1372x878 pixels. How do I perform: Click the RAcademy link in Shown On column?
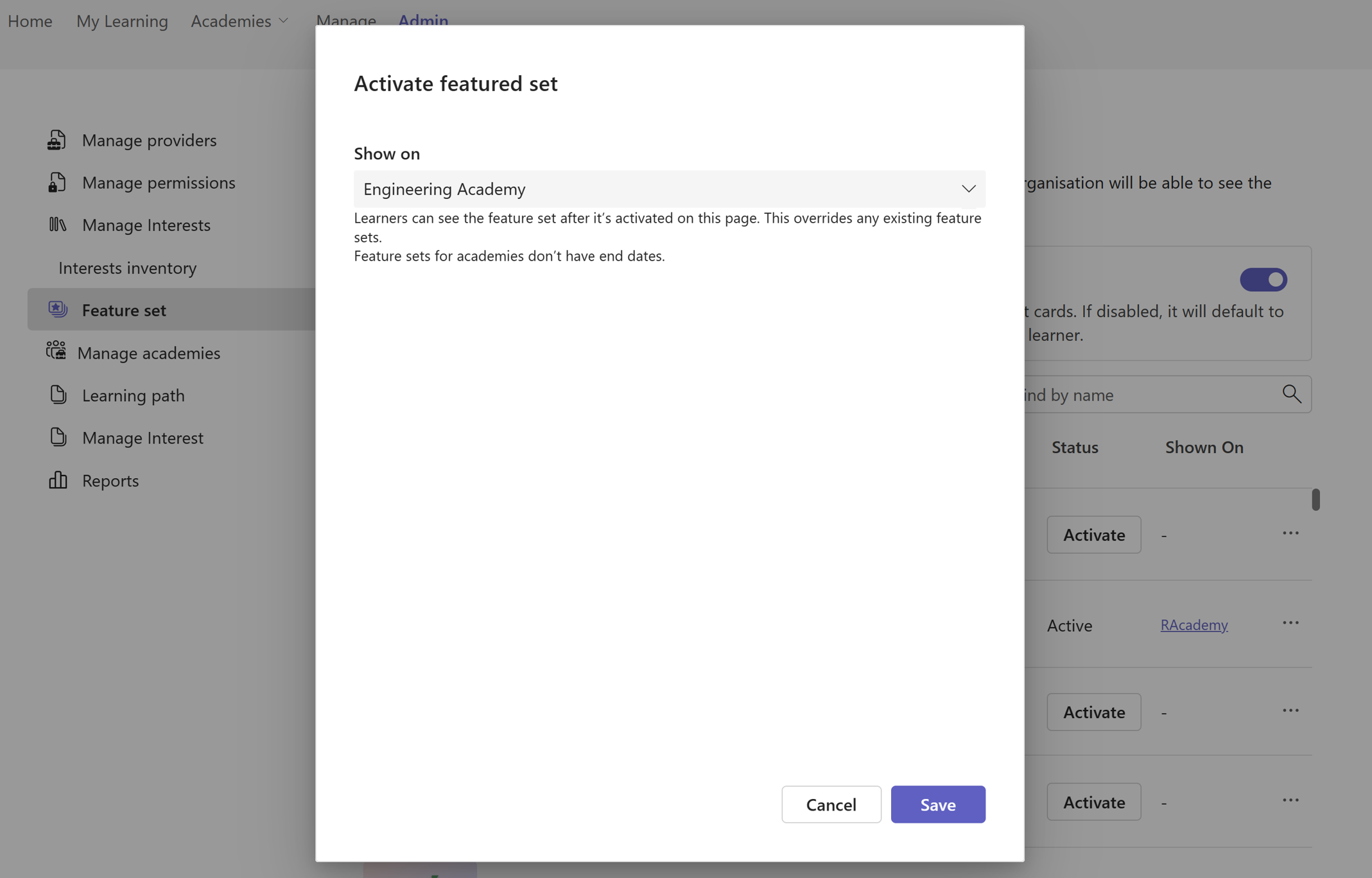(1194, 623)
